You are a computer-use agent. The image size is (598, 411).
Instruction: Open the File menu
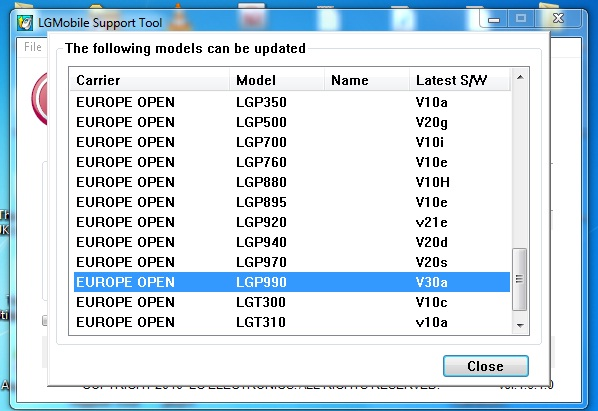click(32, 47)
